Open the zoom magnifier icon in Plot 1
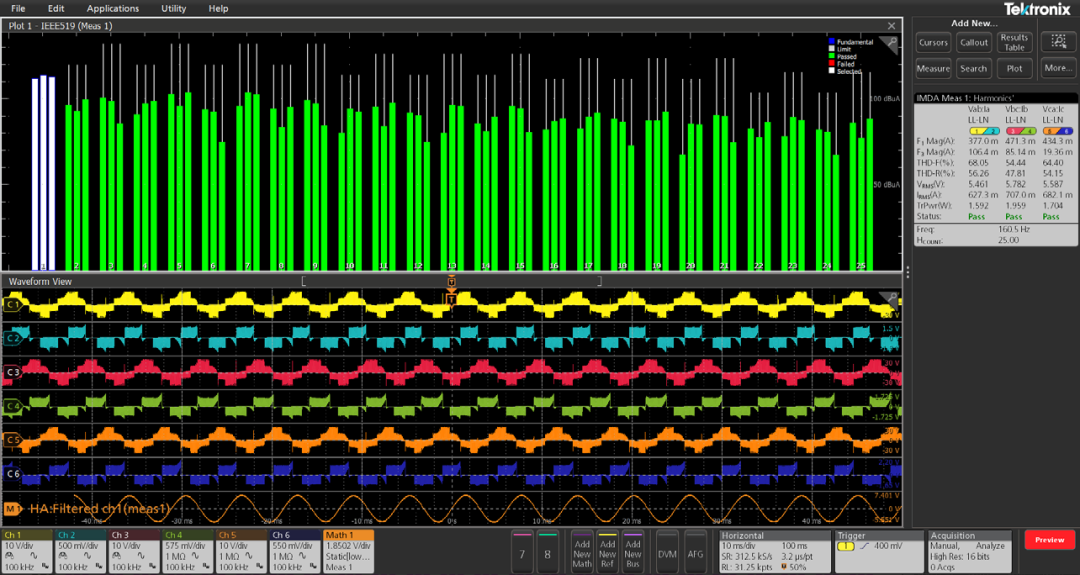The image size is (1080, 575). (x=891, y=43)
